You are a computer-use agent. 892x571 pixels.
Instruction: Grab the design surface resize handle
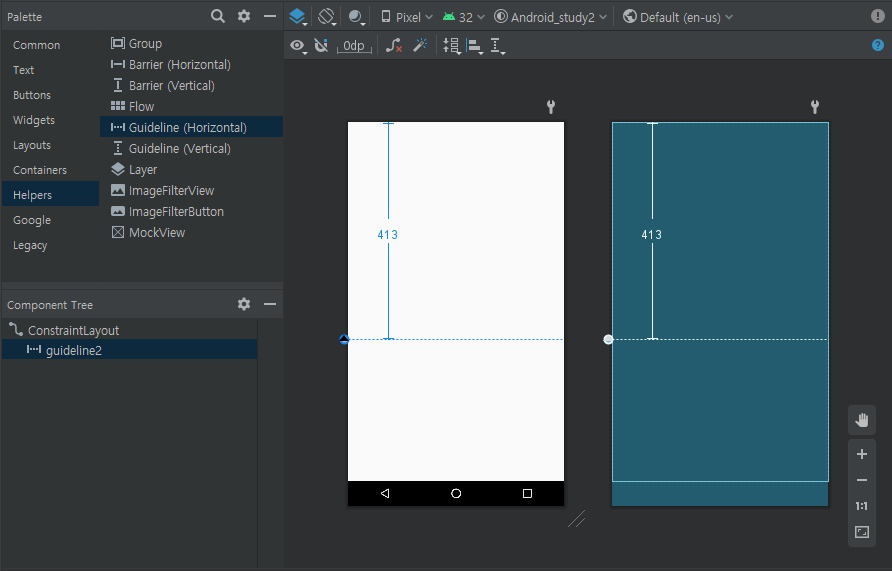577,519
